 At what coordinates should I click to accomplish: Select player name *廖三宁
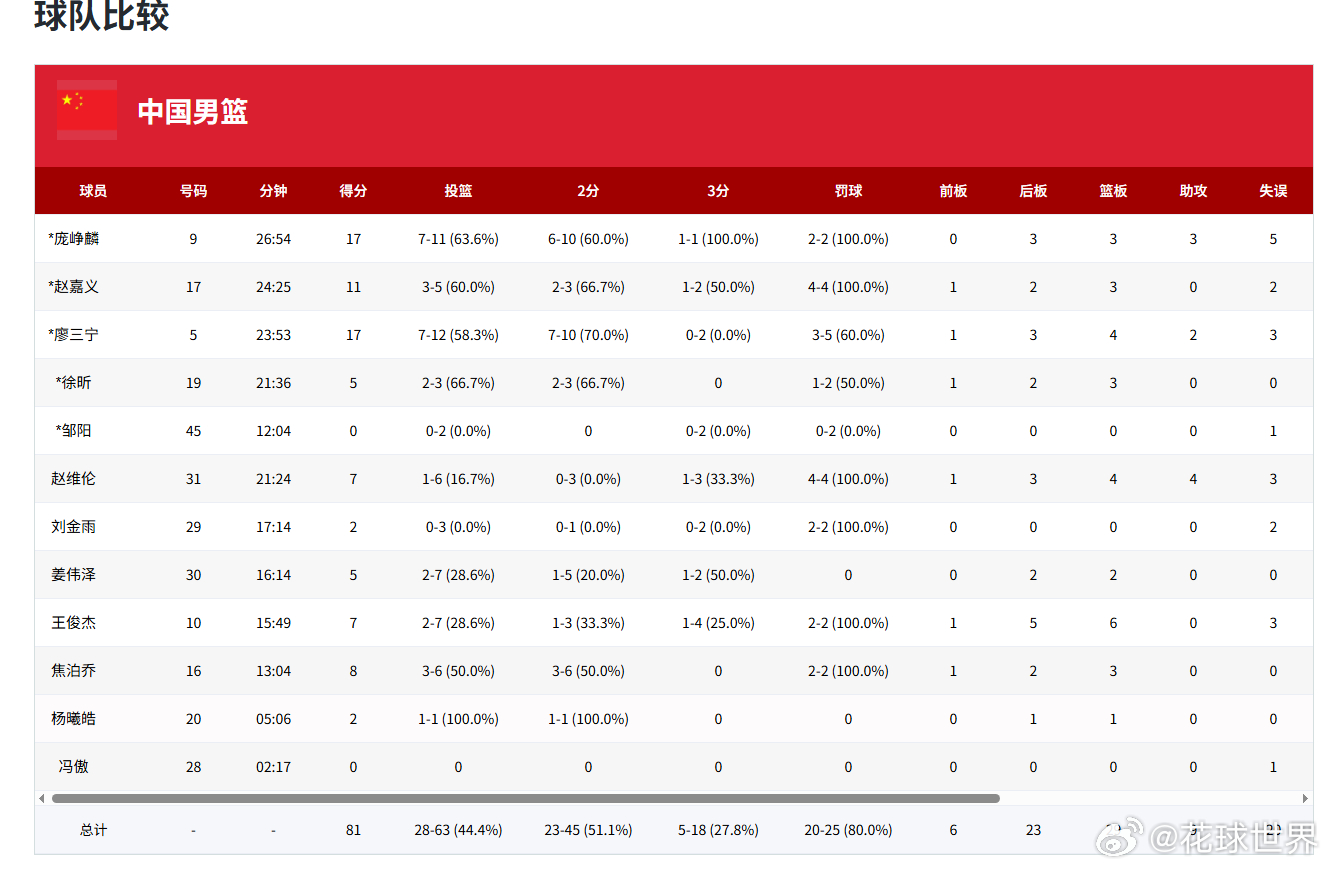coord(74,335)
